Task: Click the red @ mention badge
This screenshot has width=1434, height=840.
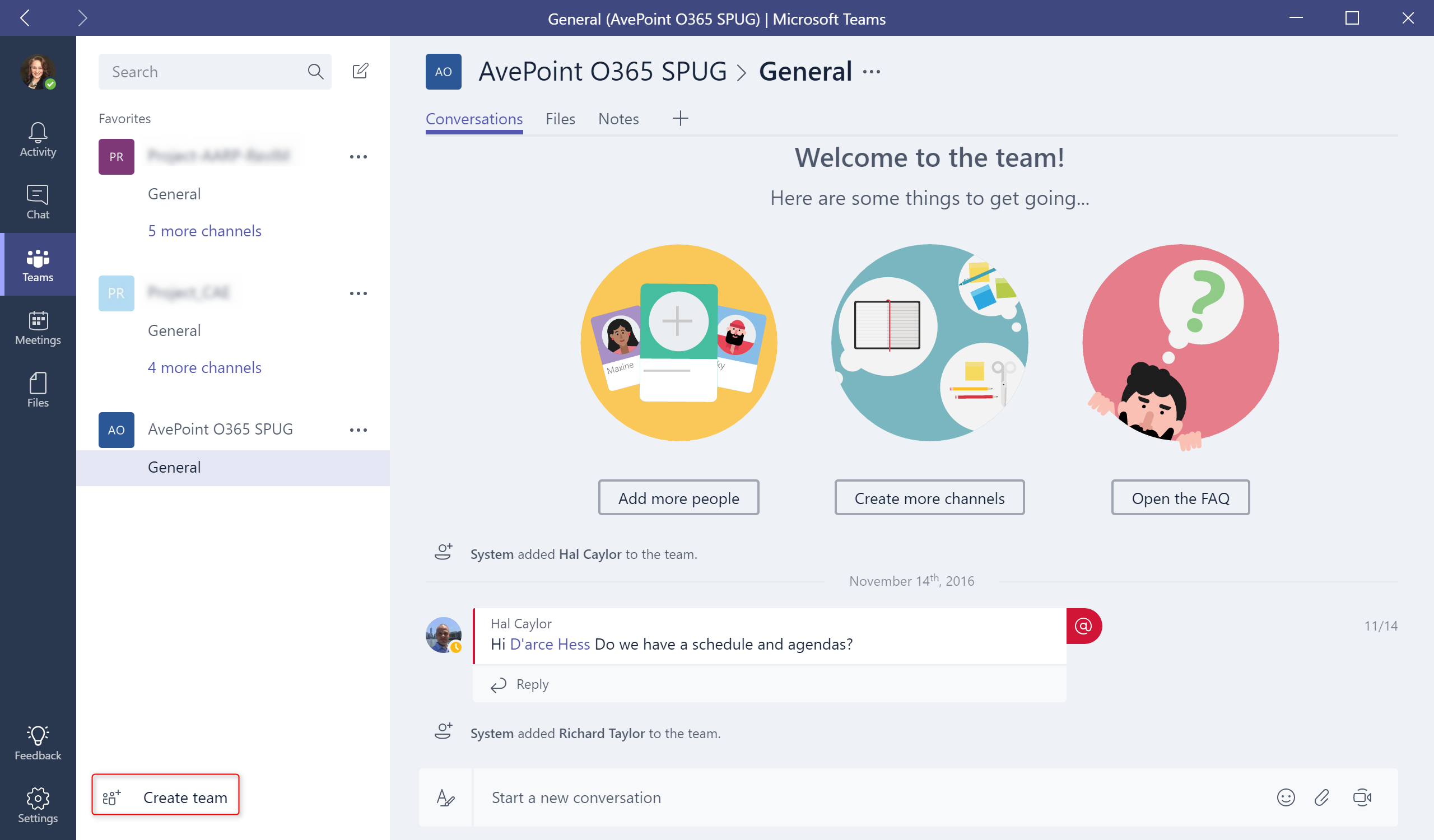Action: coord(1083,626)
